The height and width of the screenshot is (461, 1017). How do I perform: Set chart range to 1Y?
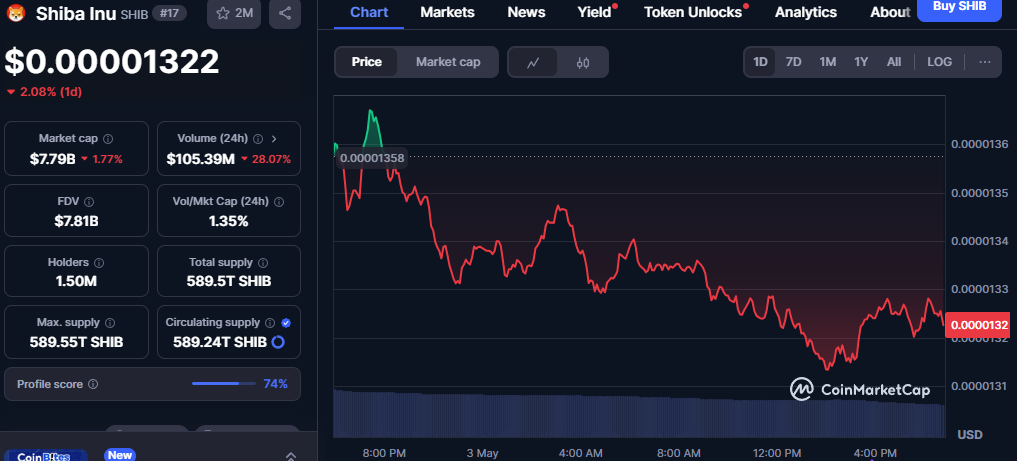coord(861,62)
